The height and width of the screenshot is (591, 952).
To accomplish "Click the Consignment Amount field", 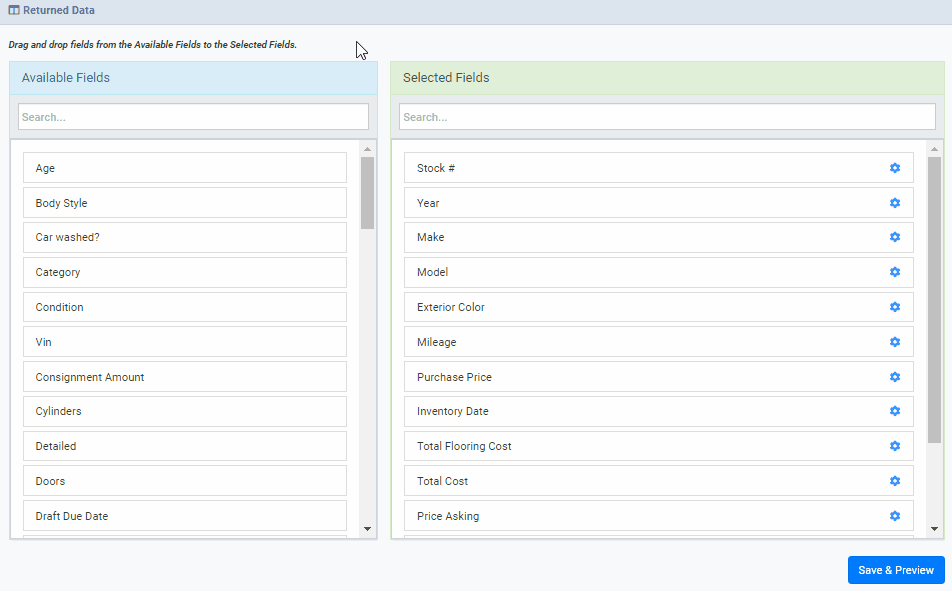I will (185, 377).
